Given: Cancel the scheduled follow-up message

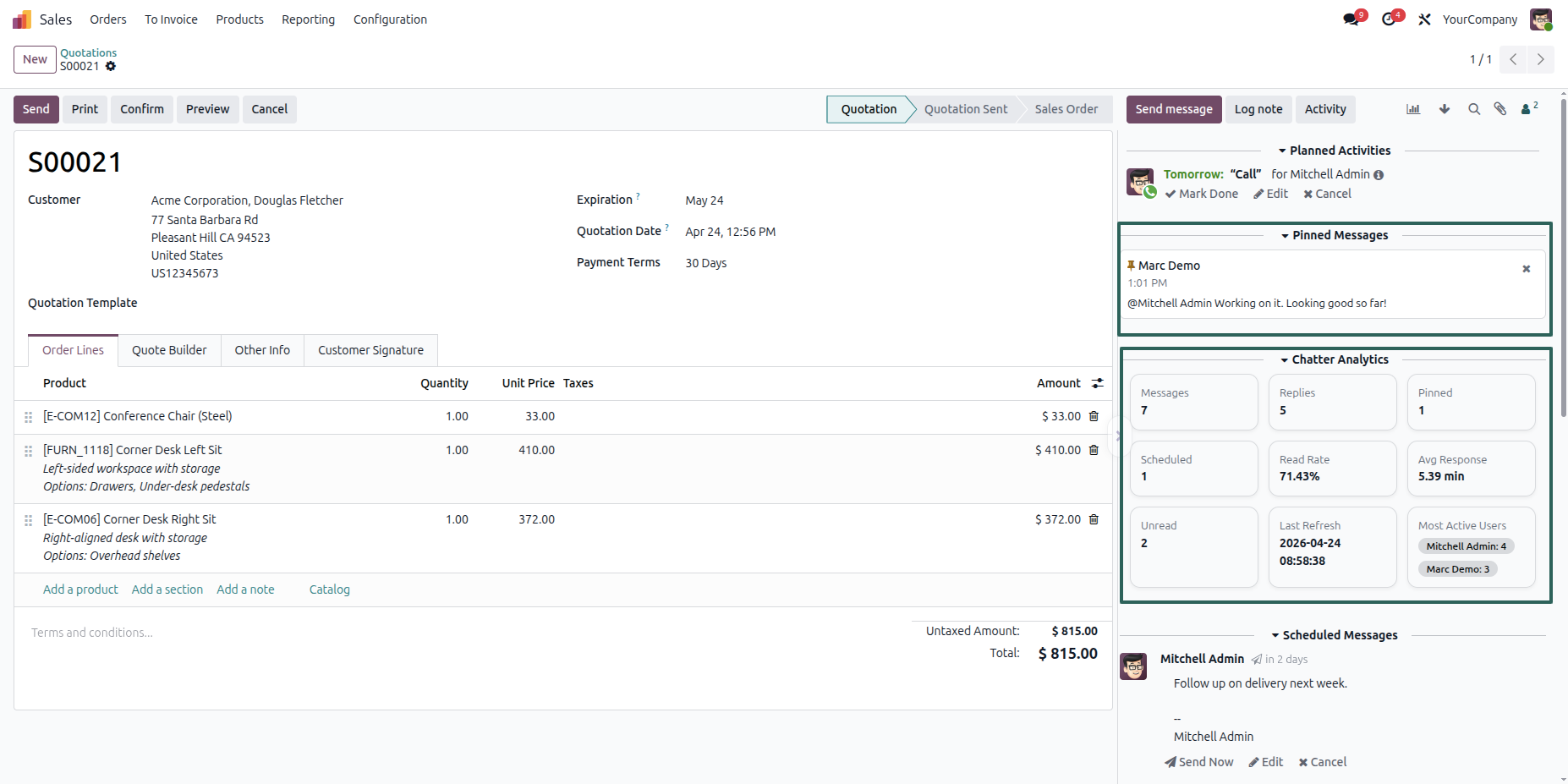Looking at the screenshot, I should click(x=1322, y=762).
